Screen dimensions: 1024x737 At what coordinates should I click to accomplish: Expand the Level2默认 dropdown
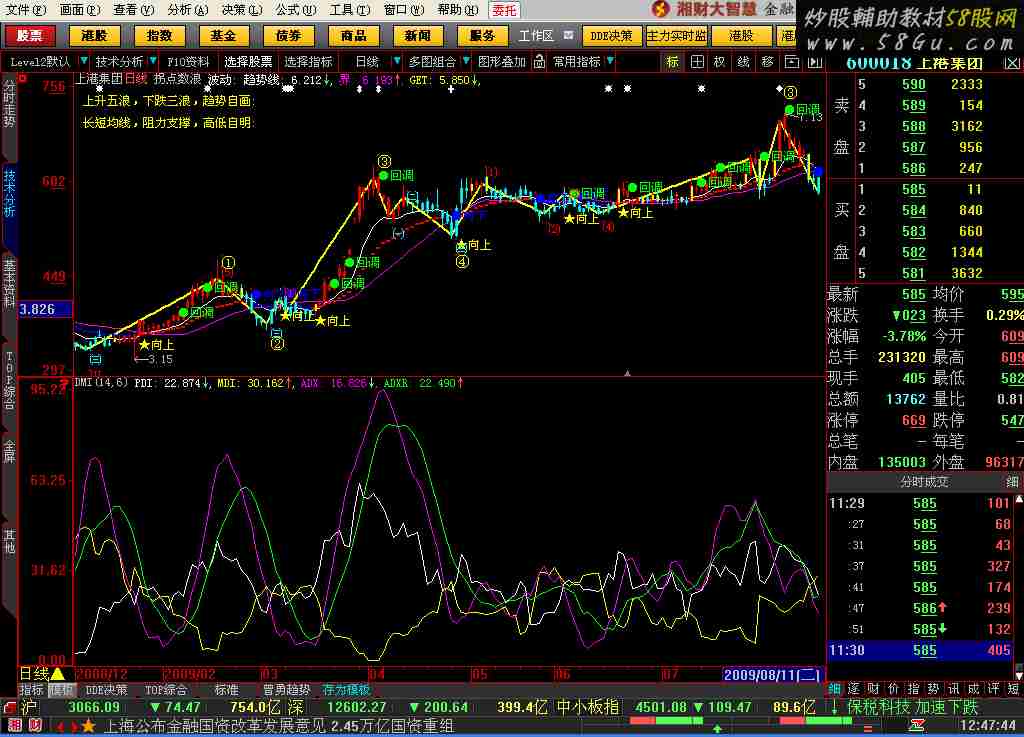point(84,61)
